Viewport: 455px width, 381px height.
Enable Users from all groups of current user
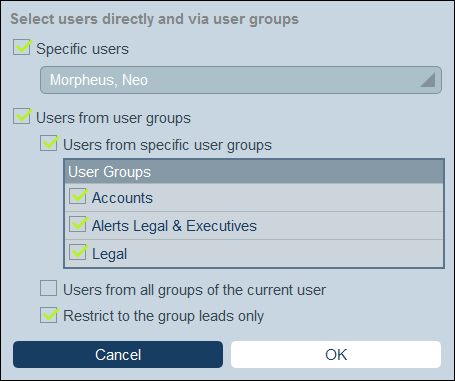49,288
